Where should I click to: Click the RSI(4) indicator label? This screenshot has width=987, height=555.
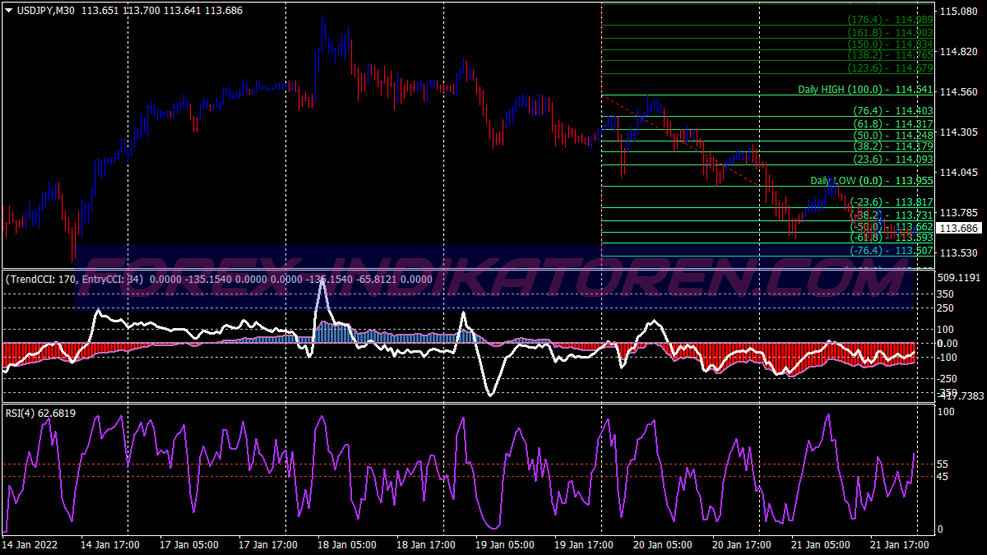[x=27, y=412]
